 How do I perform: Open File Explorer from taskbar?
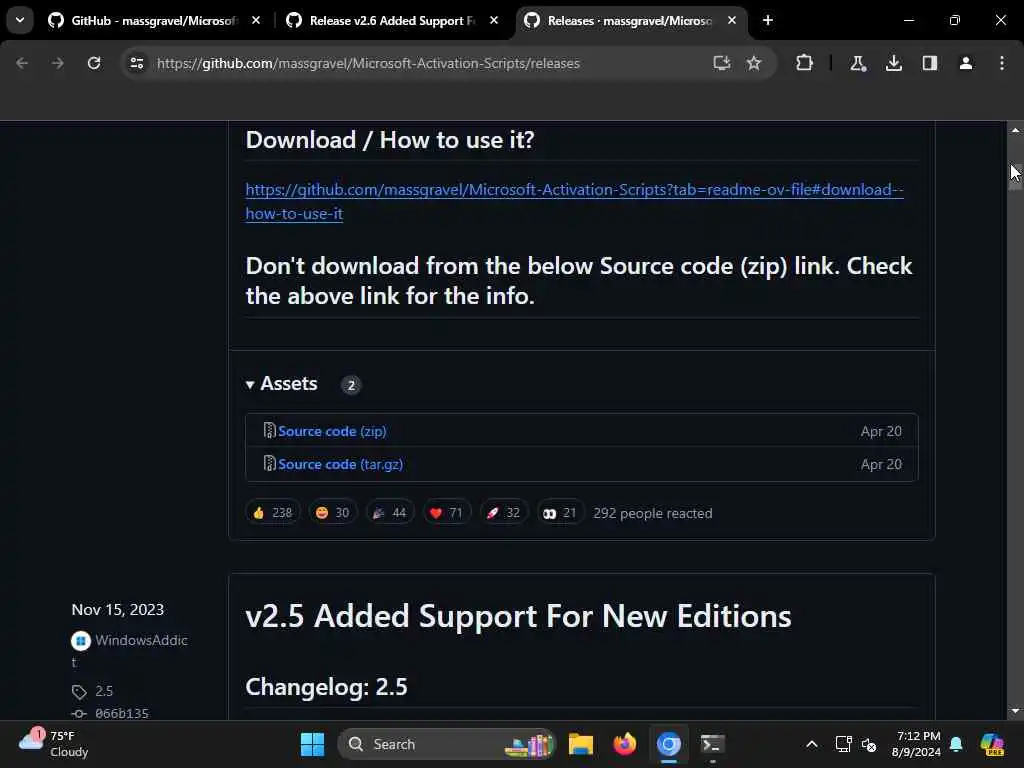[x=581, y=744]
